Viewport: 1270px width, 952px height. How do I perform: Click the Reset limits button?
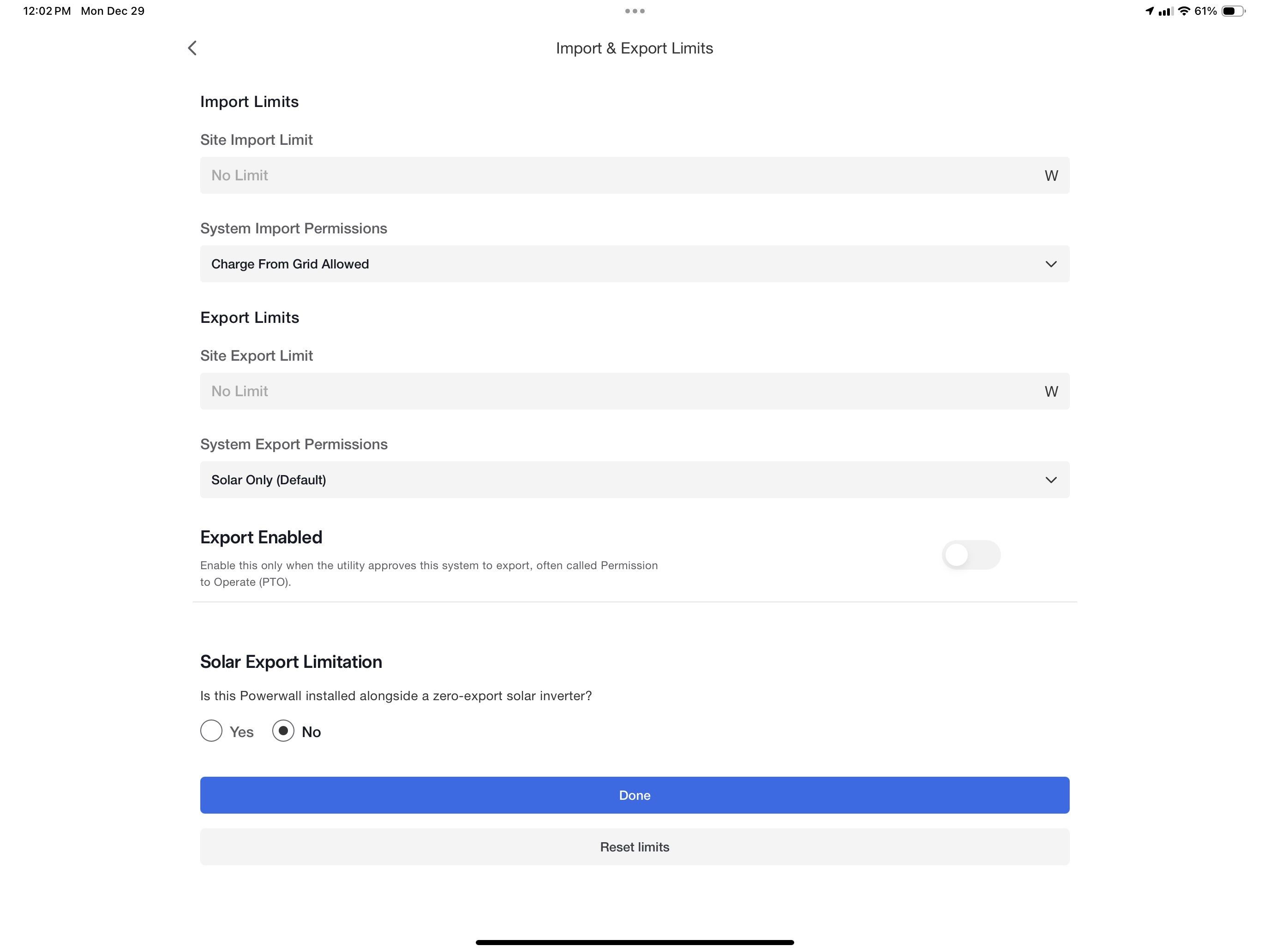point(635,847)
